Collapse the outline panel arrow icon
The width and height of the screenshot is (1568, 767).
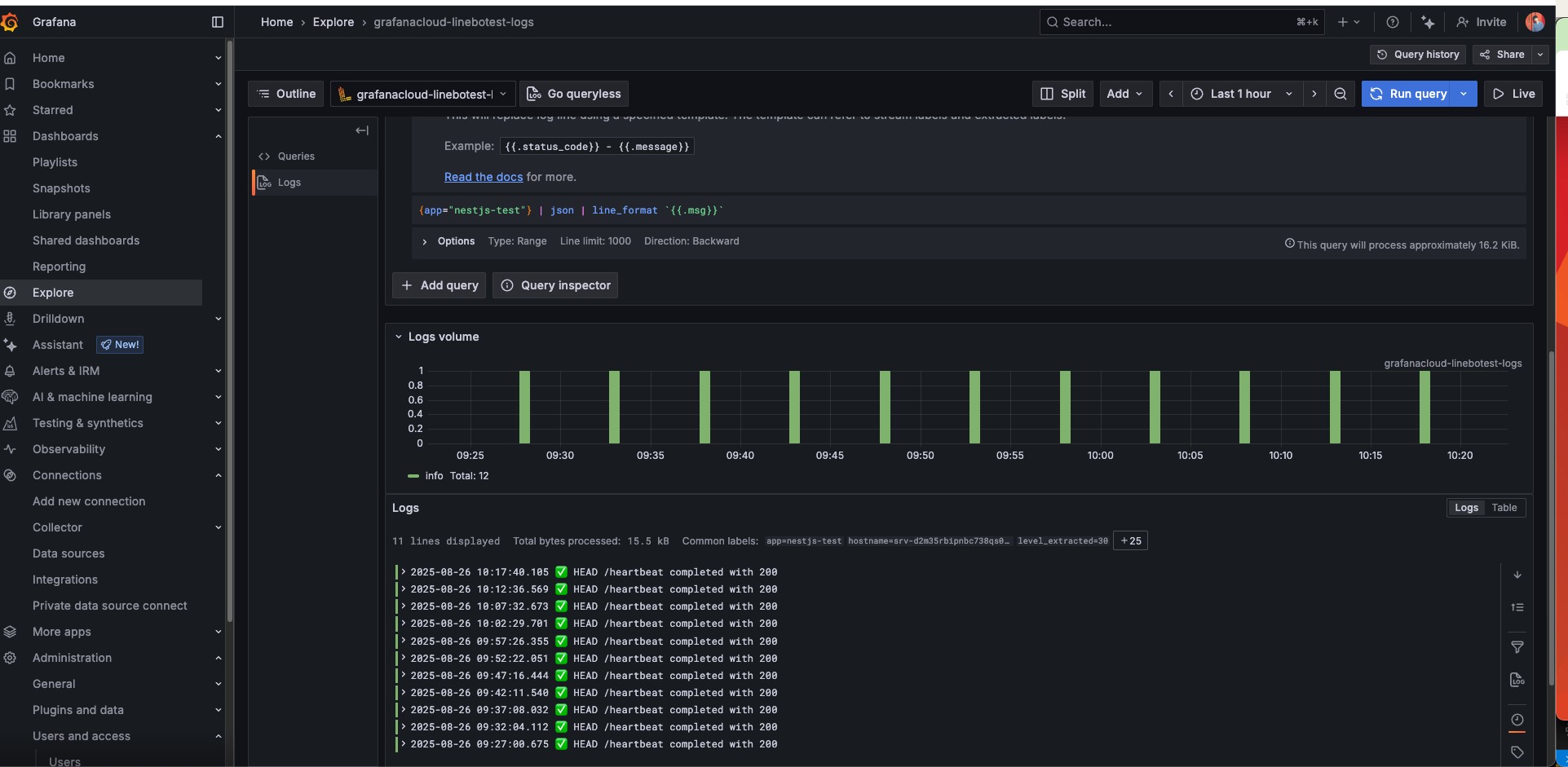coord(362,130)
